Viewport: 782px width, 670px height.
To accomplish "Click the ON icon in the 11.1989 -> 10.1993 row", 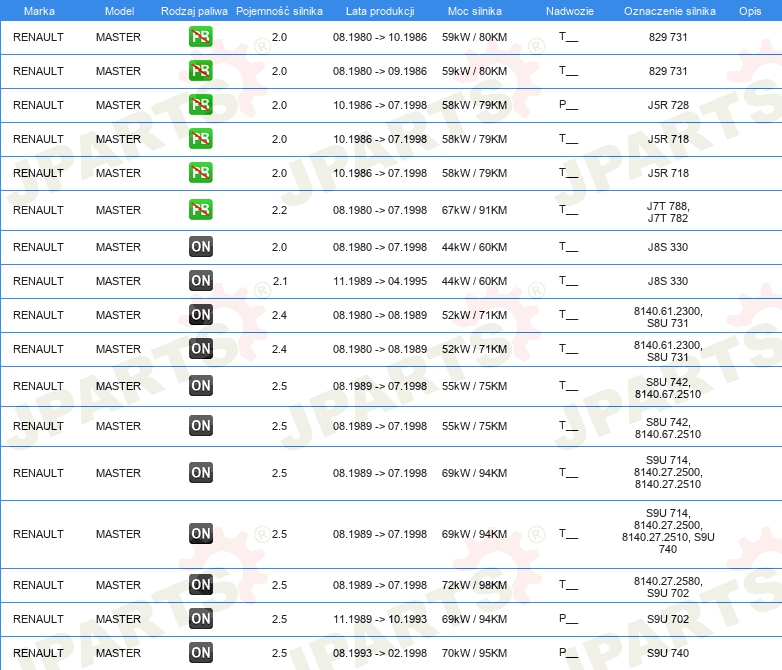I will pos(200,618).
